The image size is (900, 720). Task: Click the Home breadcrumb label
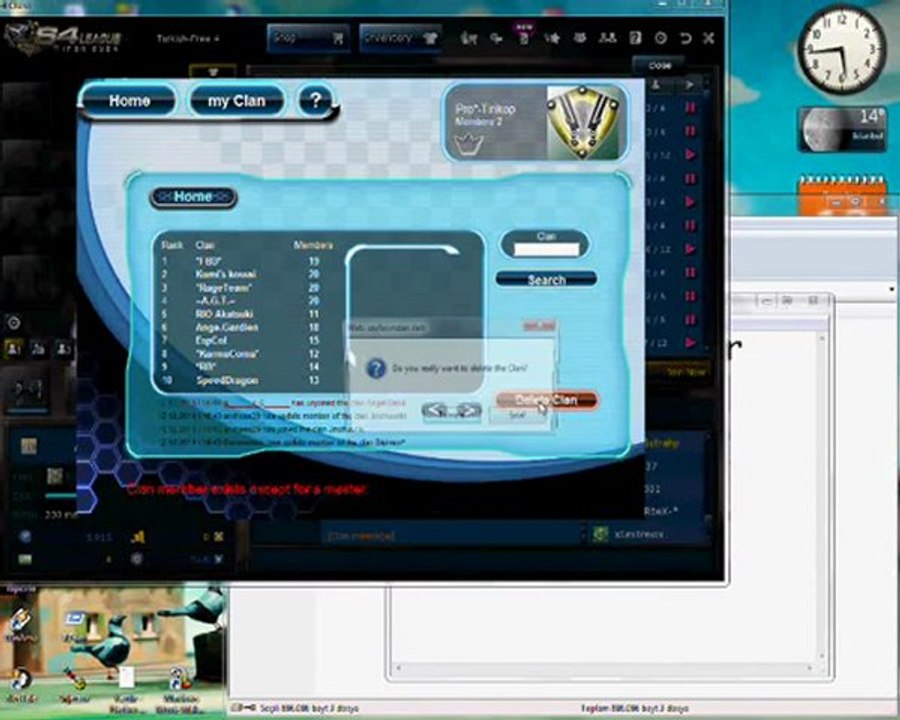(193, 197)
